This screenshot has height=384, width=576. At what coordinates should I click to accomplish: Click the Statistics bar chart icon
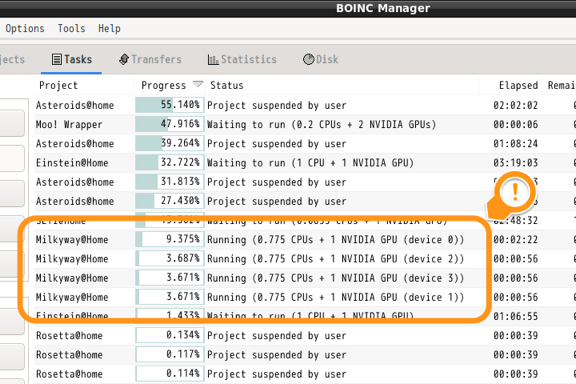coord(213,60)
